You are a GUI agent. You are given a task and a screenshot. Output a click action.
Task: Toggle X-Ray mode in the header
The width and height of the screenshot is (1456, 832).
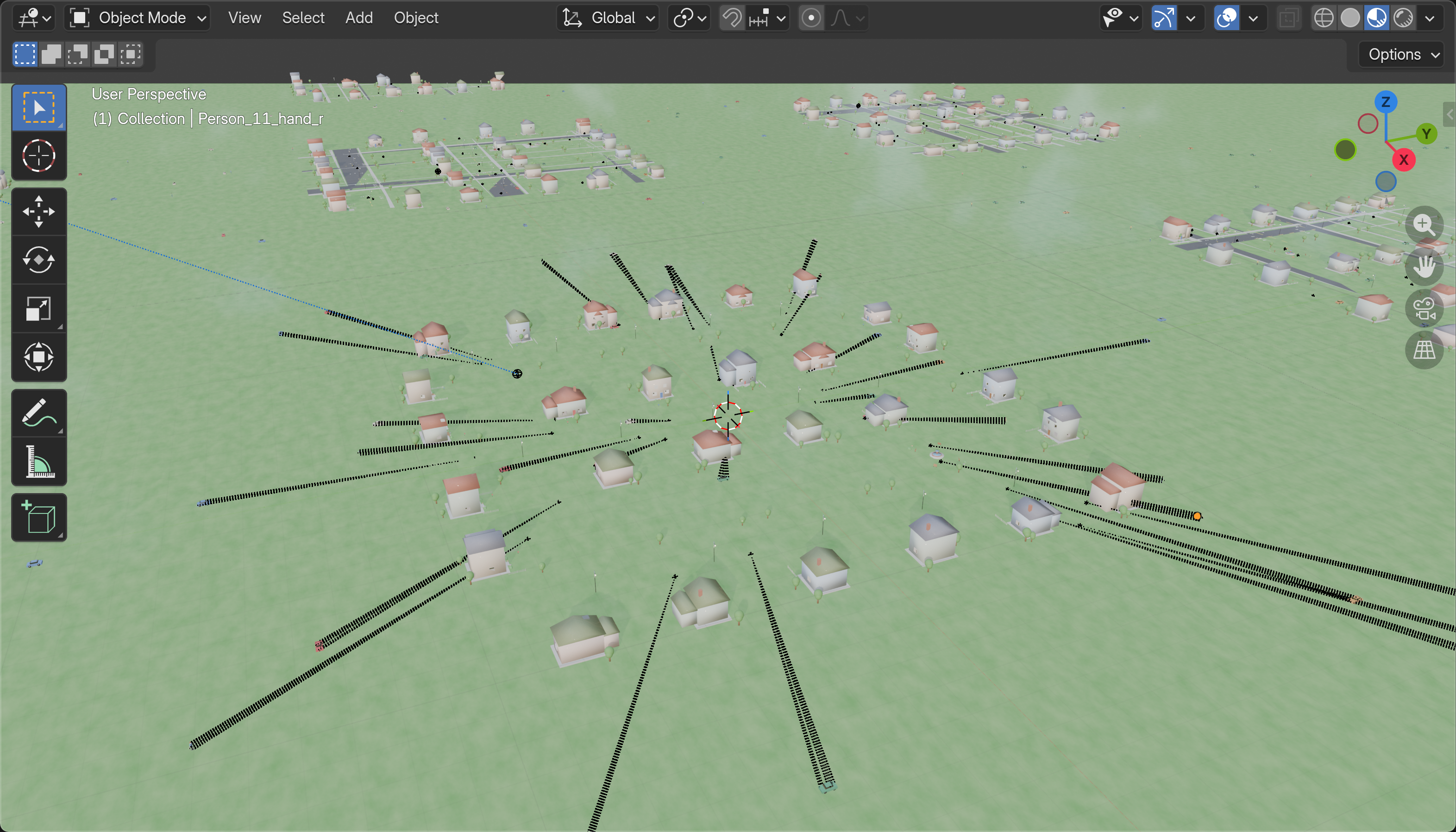1289,18
